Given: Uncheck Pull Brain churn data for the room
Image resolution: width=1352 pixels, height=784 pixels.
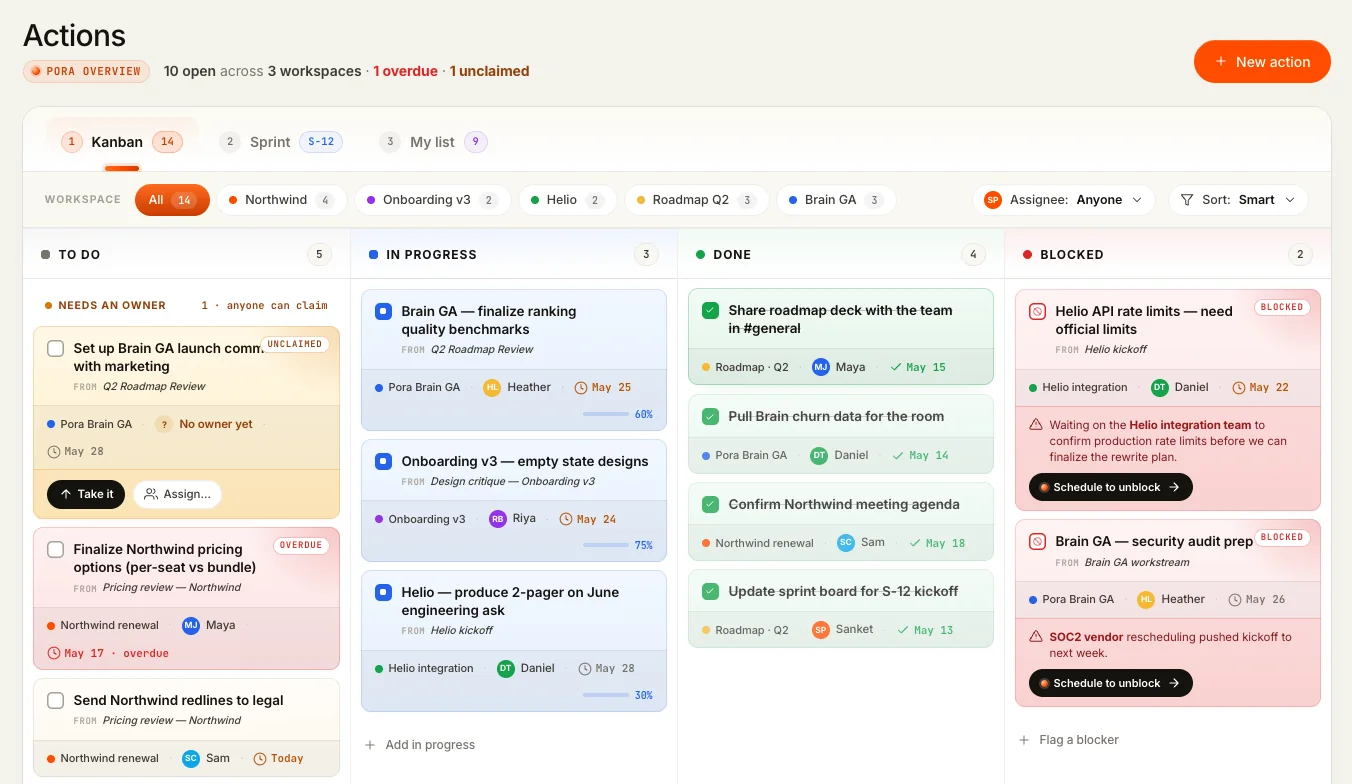Looking at the screenshot, I should [711, 417].
